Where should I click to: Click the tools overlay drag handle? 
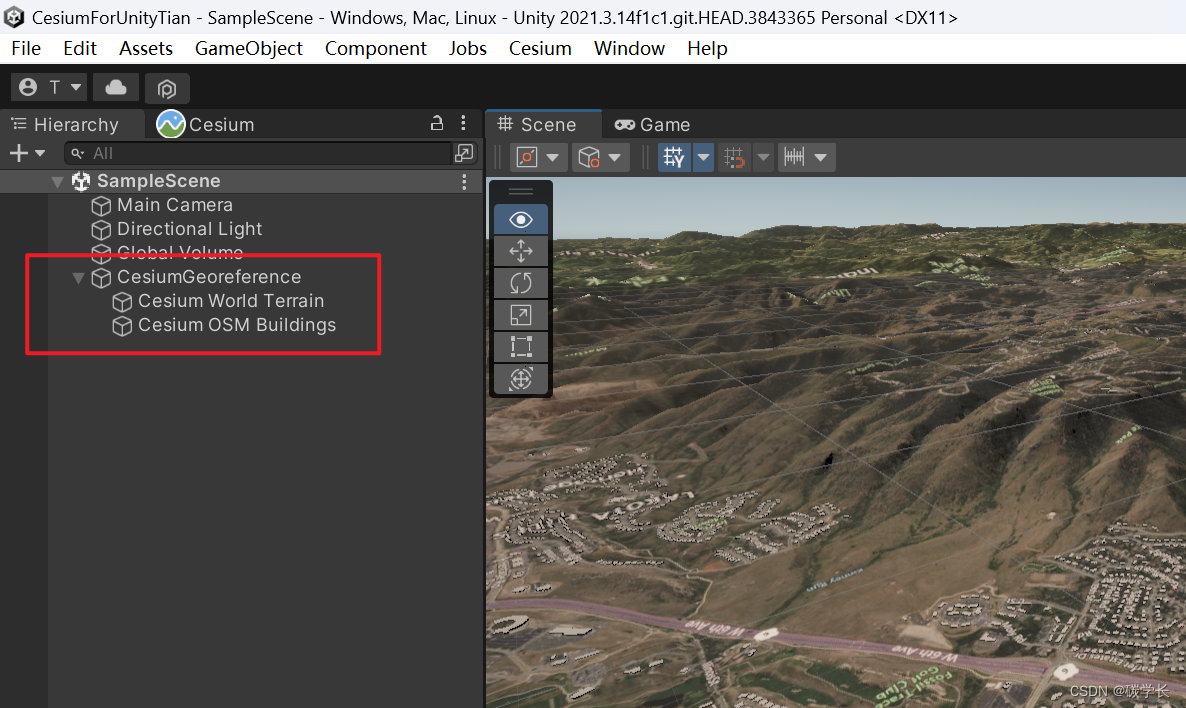[x=520, y=191]
